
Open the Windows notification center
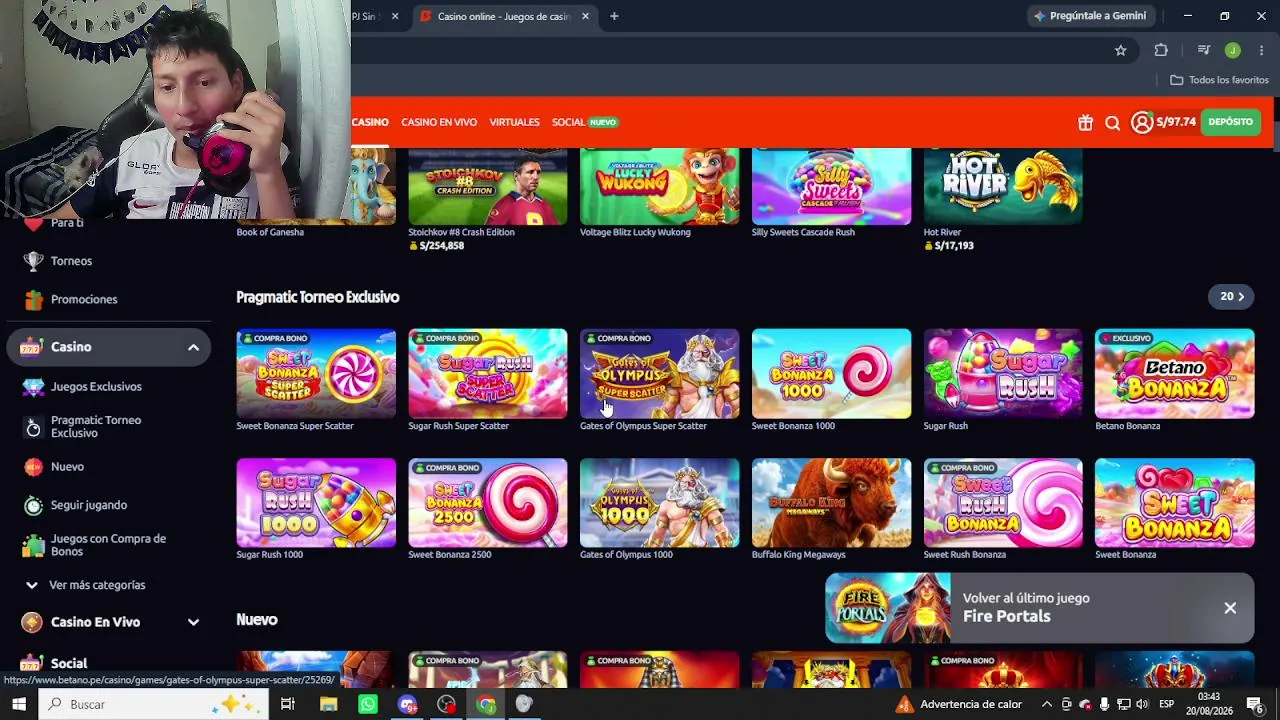point(1255,704)
